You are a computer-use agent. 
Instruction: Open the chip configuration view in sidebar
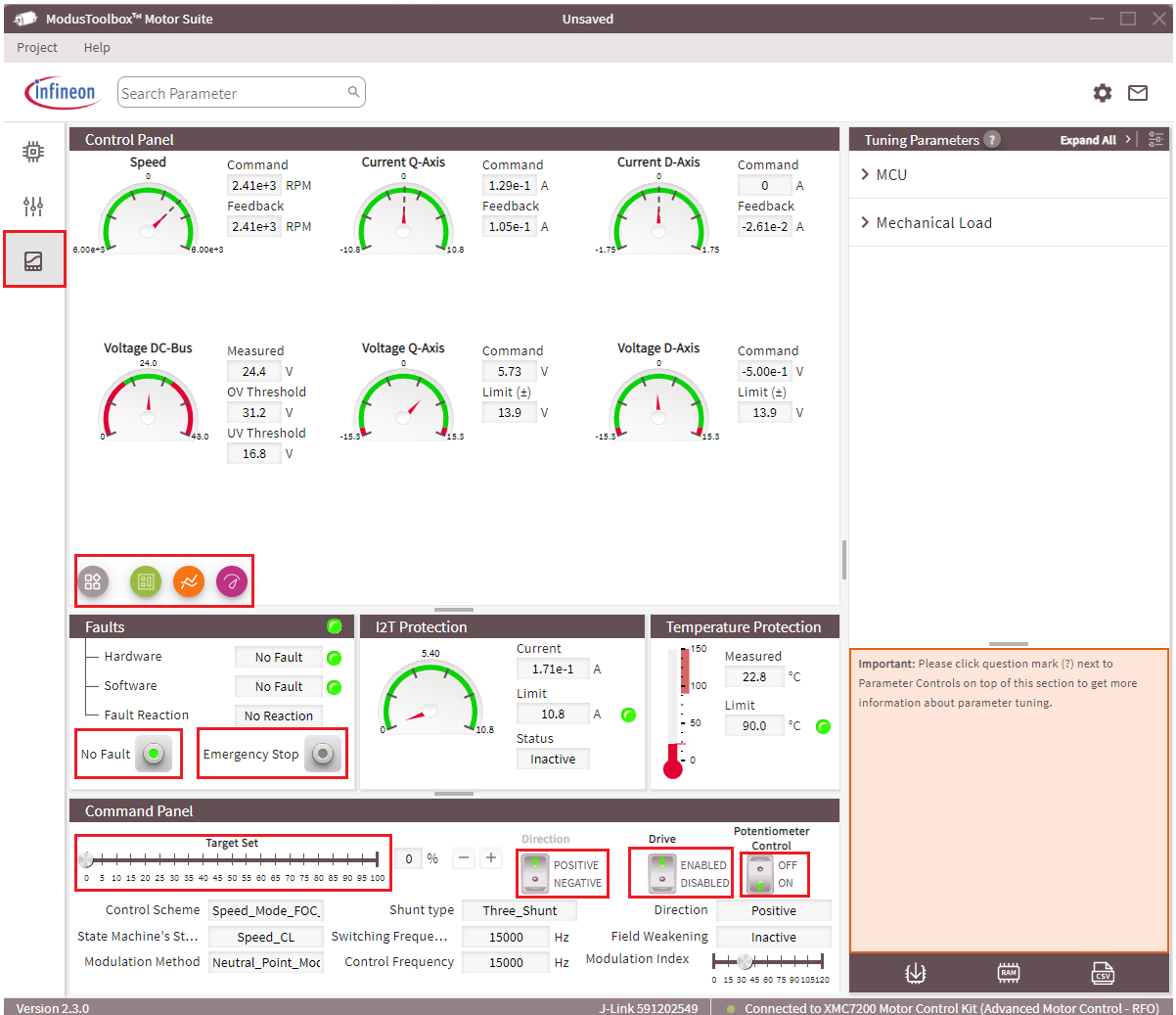point(33,152)
